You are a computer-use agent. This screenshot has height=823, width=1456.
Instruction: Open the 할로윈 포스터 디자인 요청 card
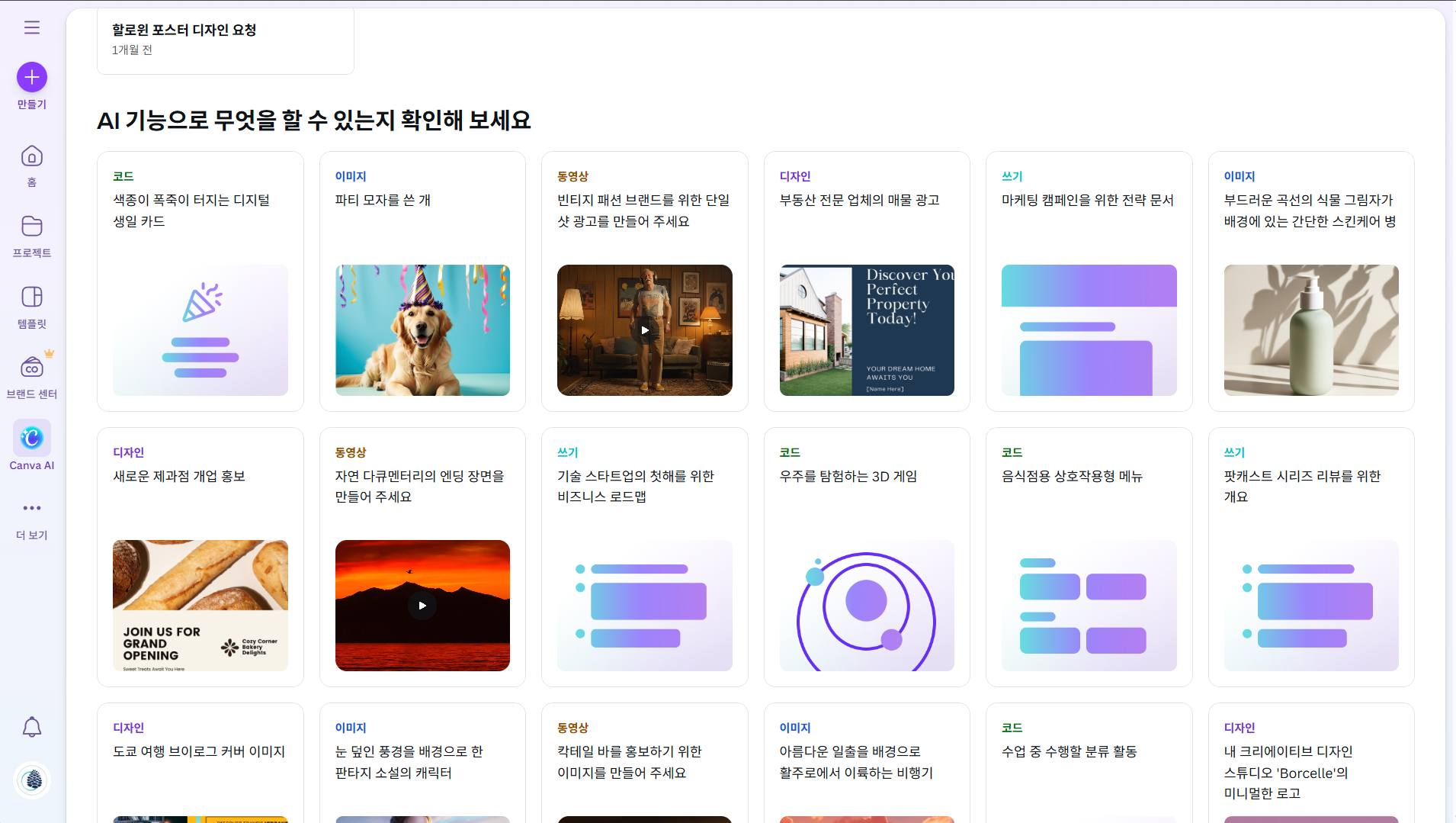pos(226,41)
